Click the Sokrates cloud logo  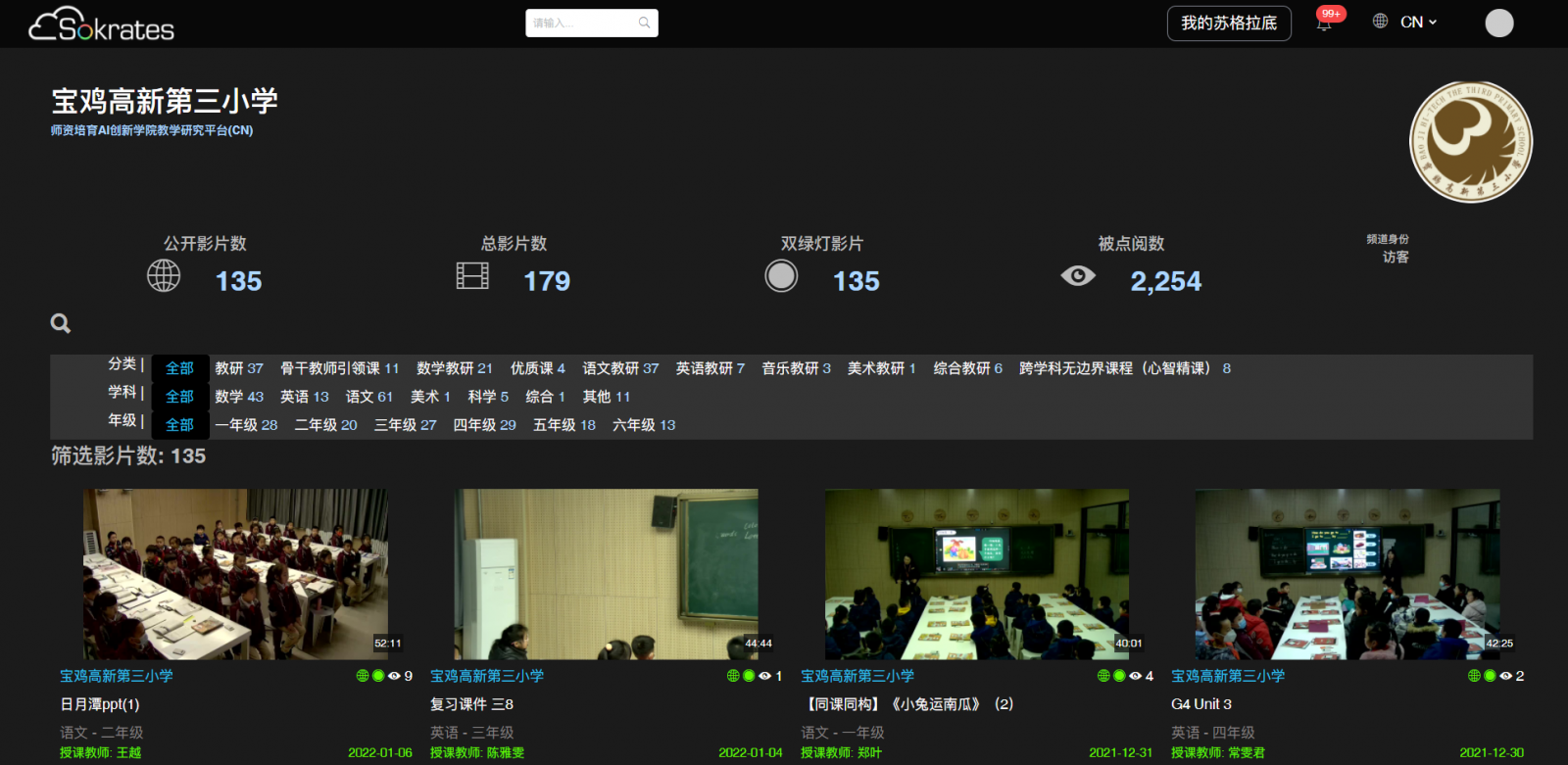(x=101, y=24)
